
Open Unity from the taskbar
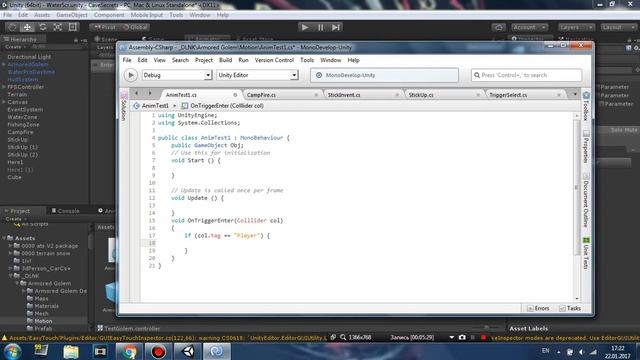[x=188, y=351]
